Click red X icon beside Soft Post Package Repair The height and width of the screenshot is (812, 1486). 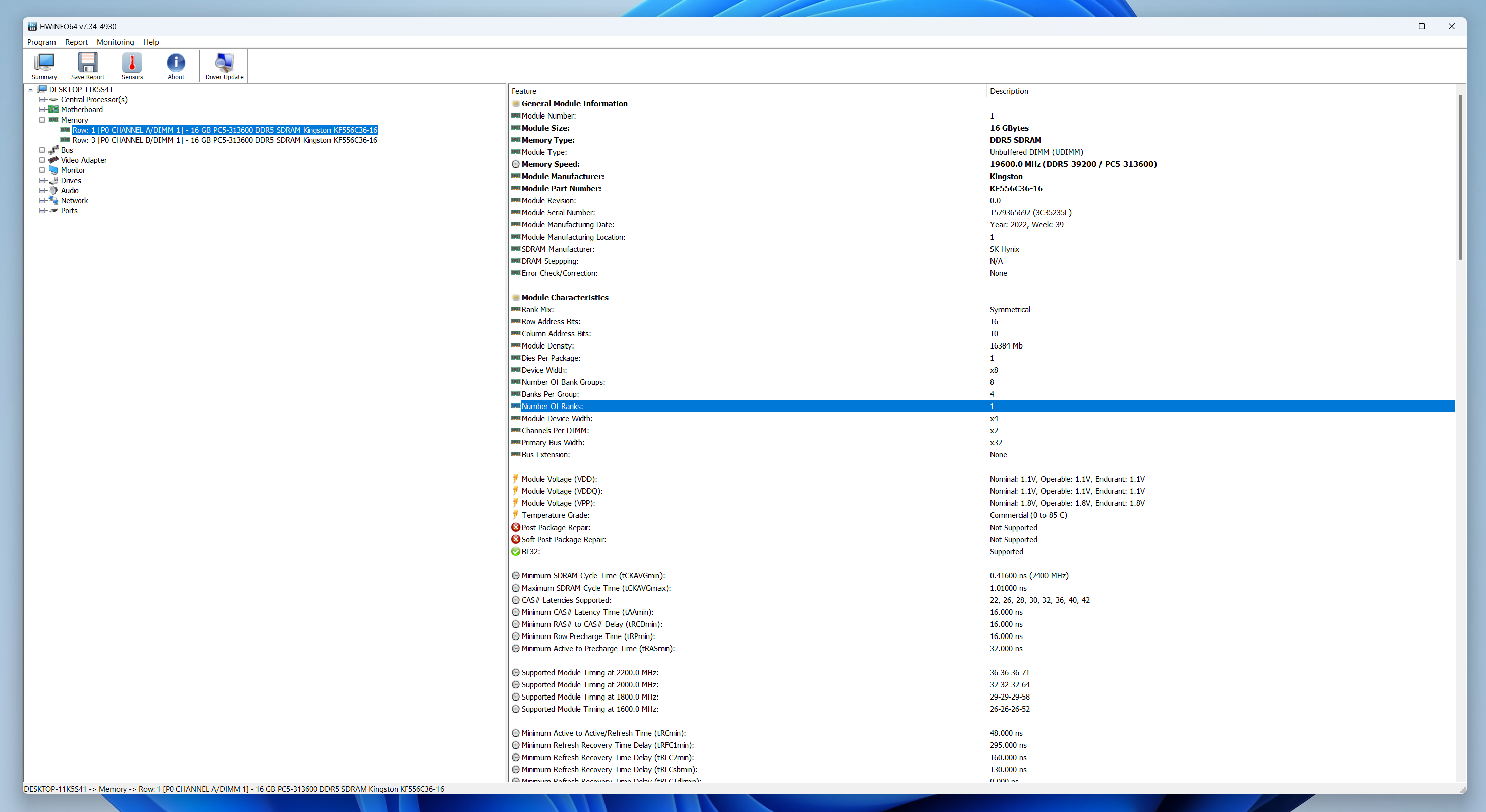[516, 539]
